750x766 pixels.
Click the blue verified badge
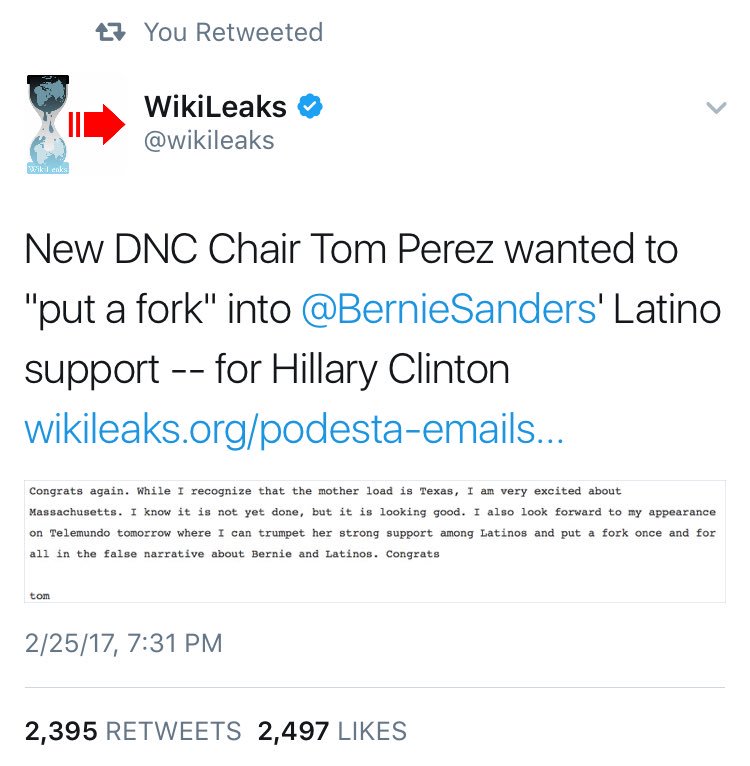310,106
